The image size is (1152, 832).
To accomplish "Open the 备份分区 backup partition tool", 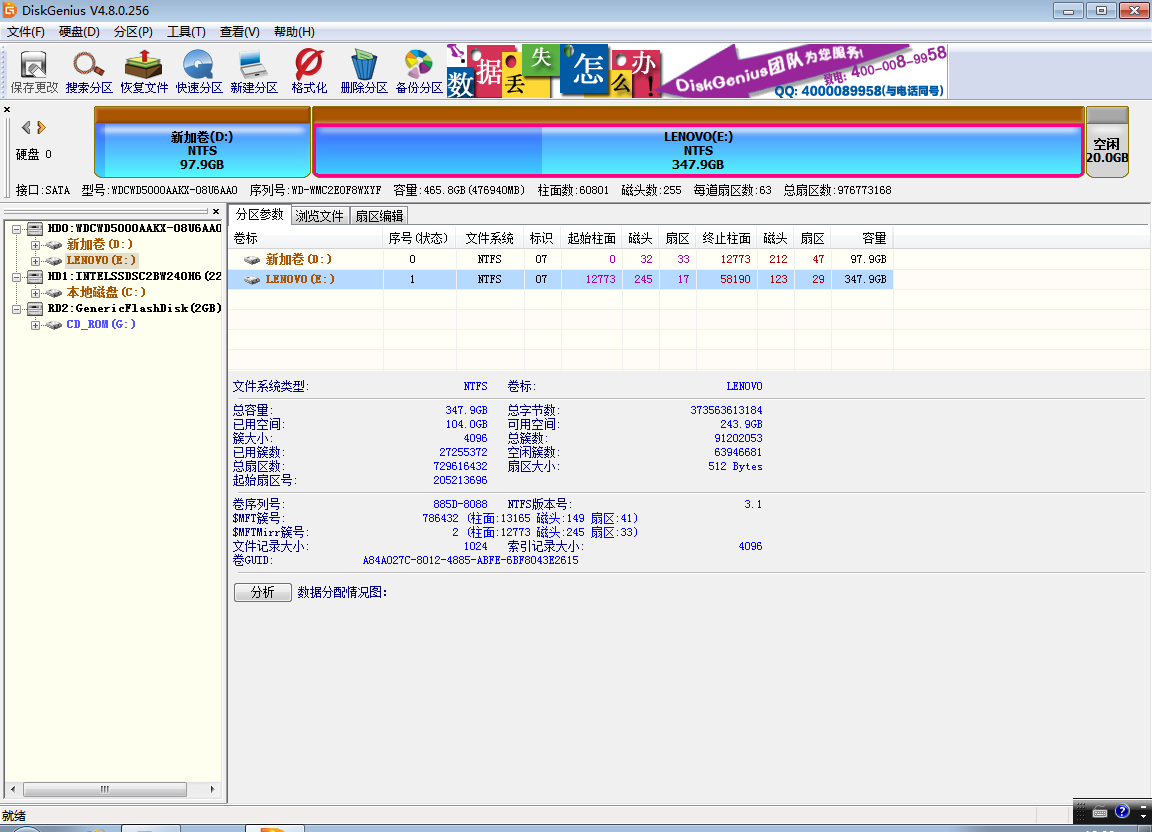I will [x=419, y=72].
